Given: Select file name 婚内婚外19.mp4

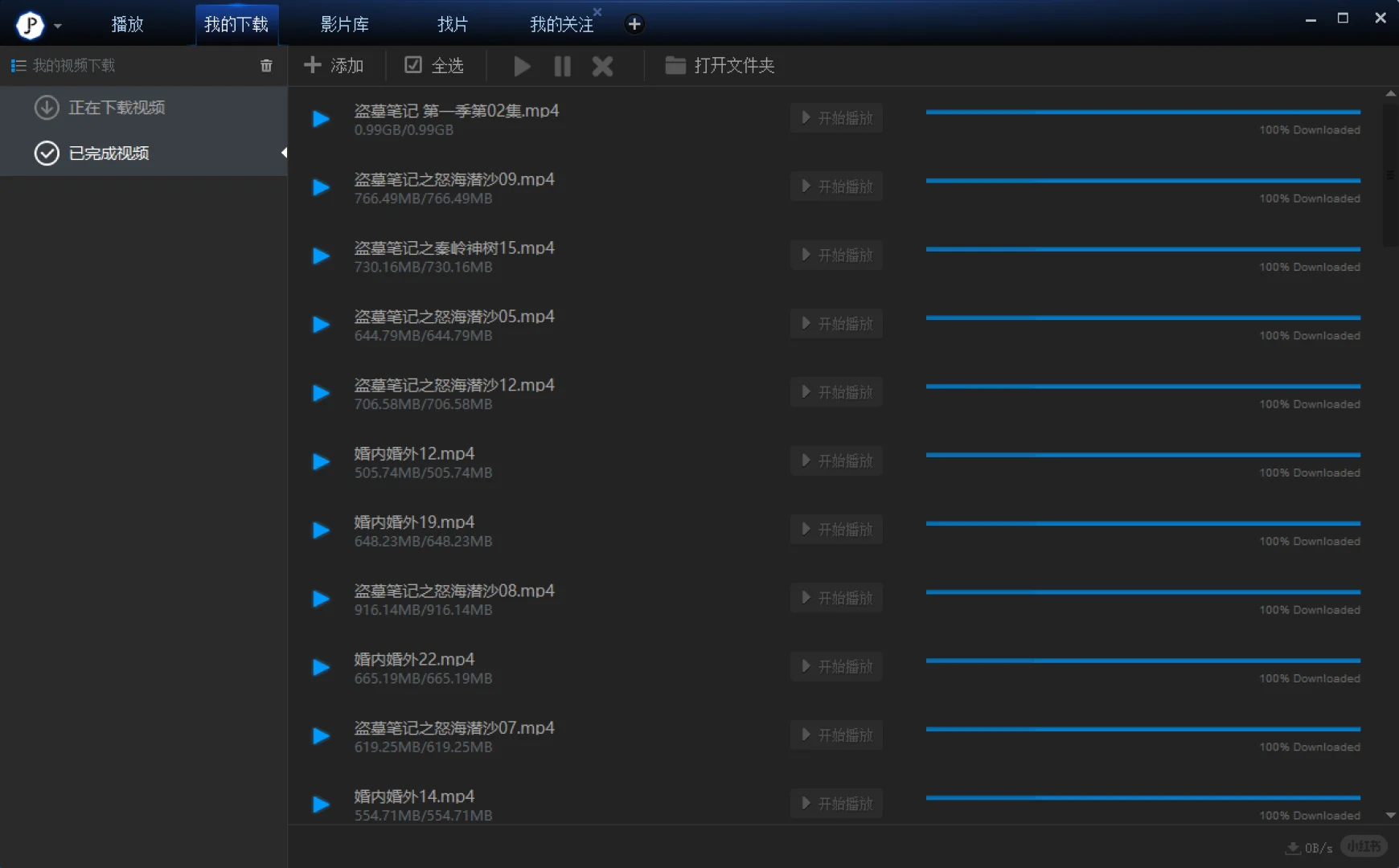Looking at the screenshot, I should [414, 522].
